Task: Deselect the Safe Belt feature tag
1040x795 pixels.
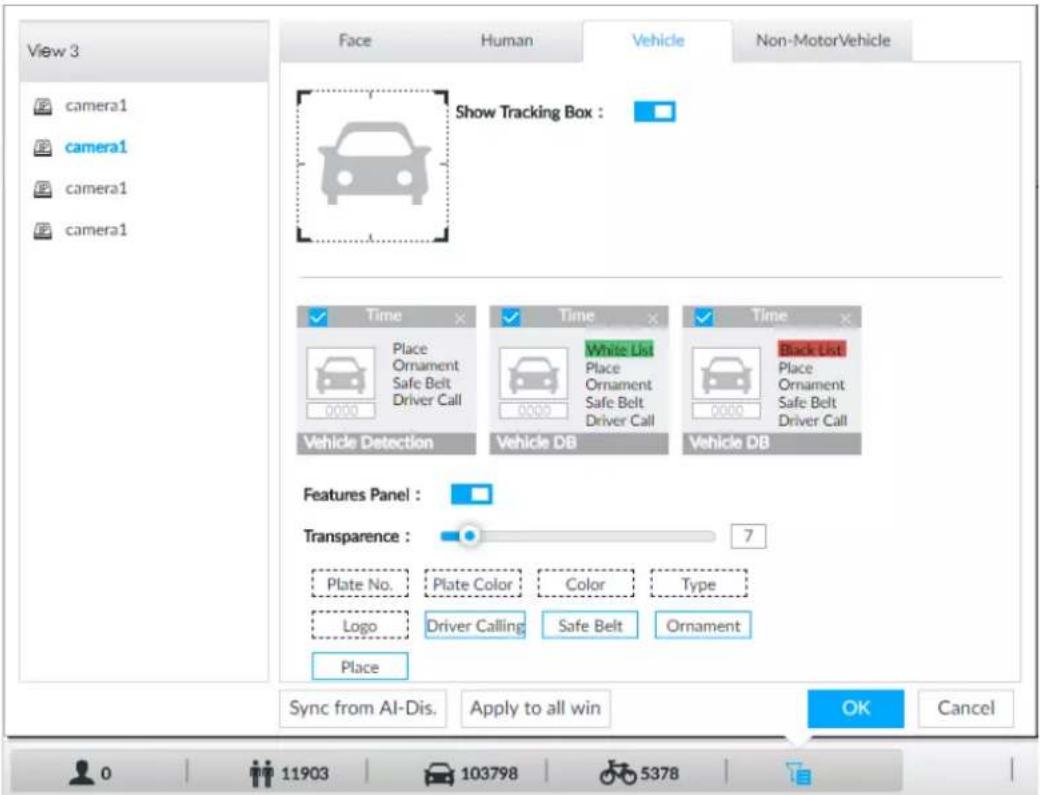Action: pos(590,625)
